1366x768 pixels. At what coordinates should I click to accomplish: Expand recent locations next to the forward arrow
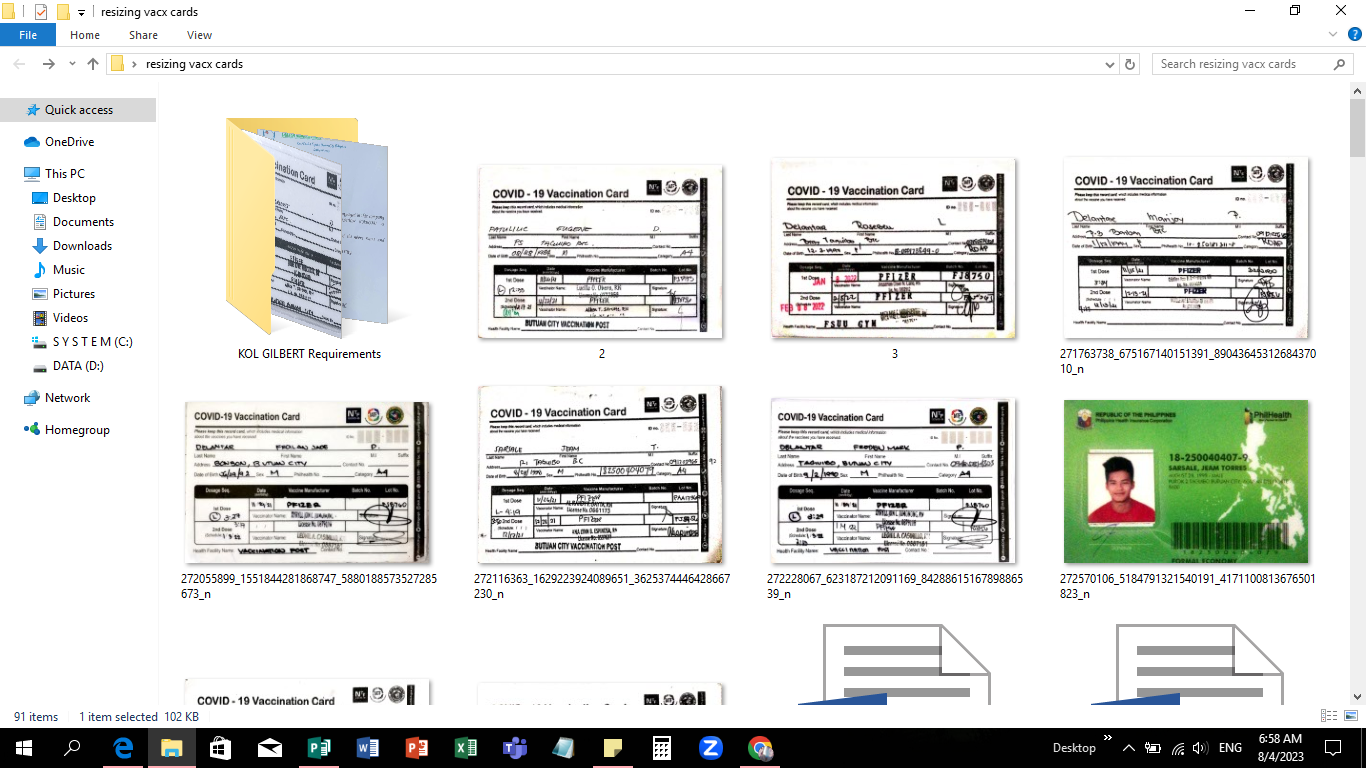[70, 63]
